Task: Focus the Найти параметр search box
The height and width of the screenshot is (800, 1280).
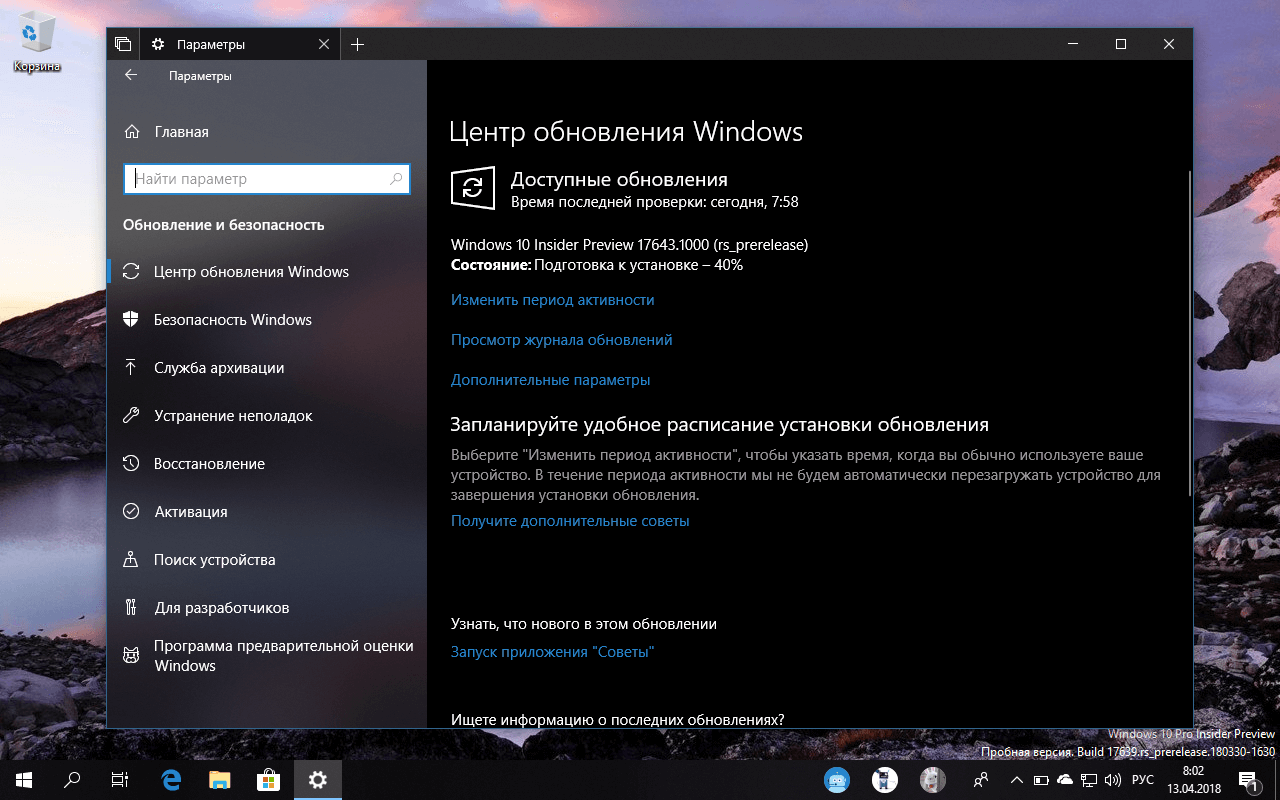Action: click(x=266, y=179)
